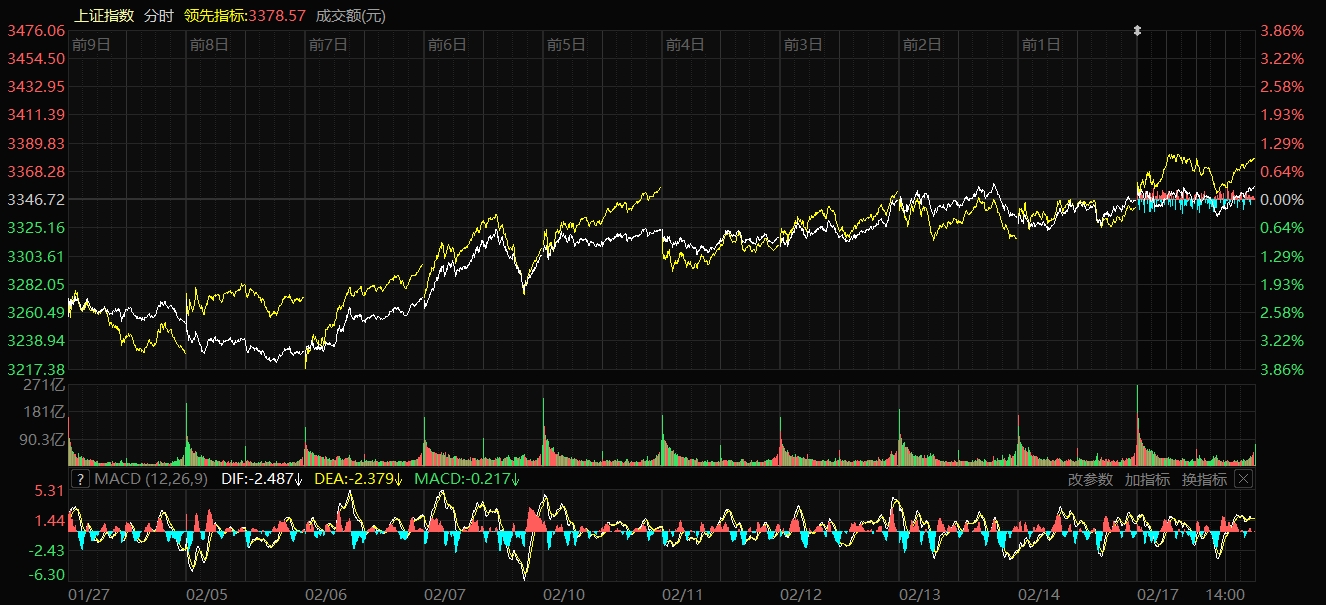Click the 02/17 date label
The height and width of the screenshot is (605, 1326).
1159,595
